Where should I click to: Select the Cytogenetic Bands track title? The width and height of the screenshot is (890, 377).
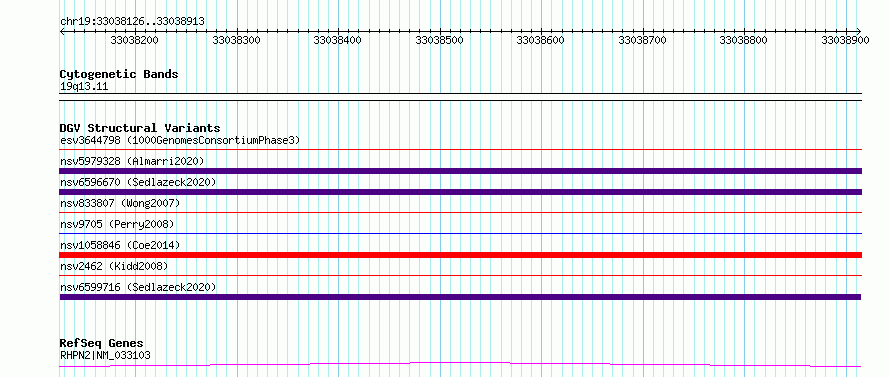[119, 74]
